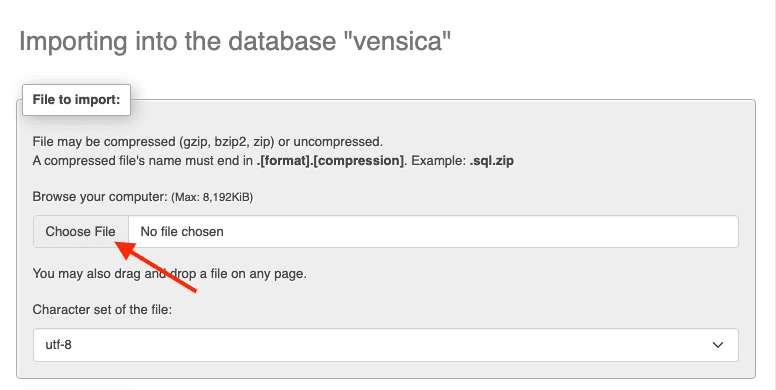Screen dimensions: 776x390
Task: Click the "Browse your computer:" label
Action: coord(100,196)
